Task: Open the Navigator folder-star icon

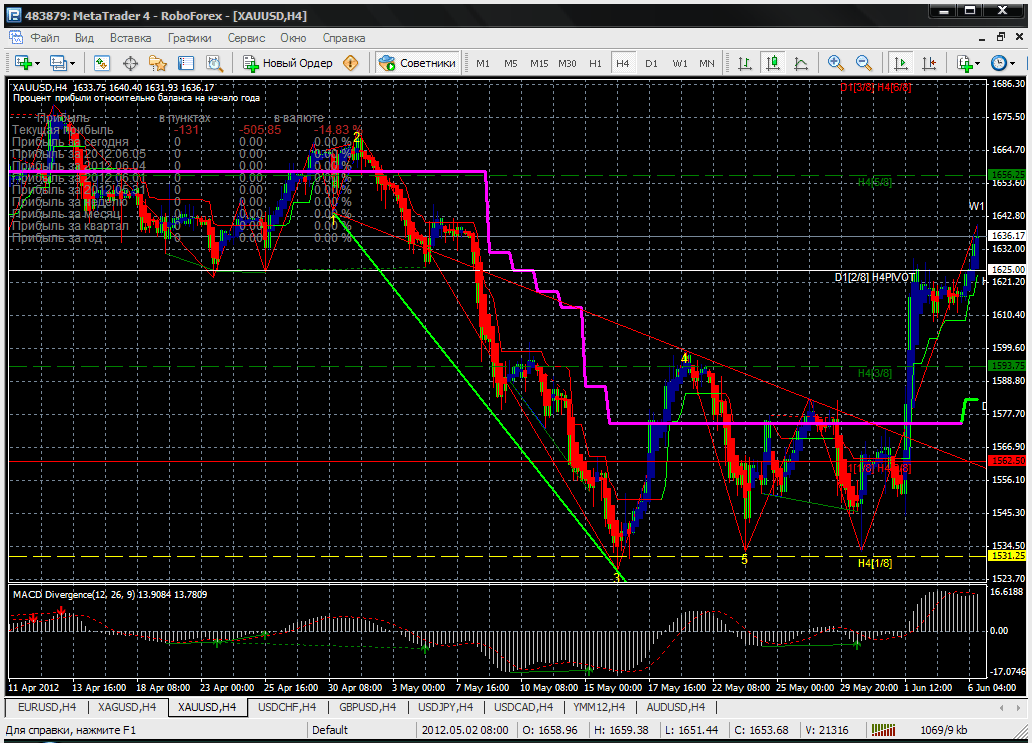Action: 157,63
